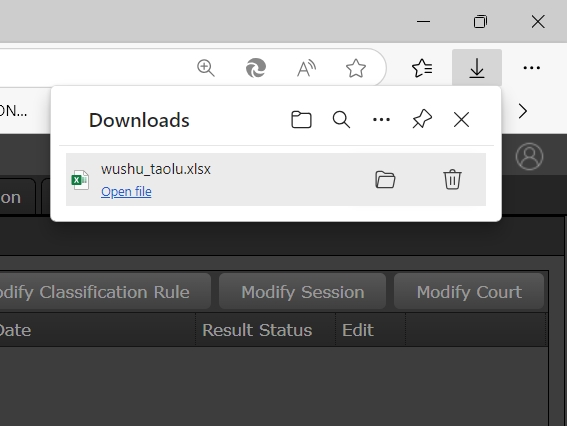
Task: Open browser Settings and more menu
Action: click(x=532, y=68)
